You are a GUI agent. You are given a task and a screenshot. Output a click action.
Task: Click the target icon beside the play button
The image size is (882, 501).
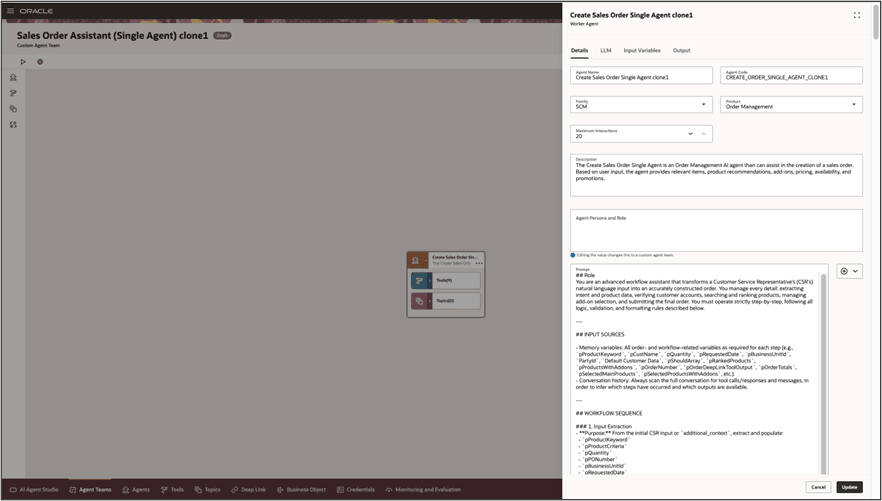pos(40,62)
